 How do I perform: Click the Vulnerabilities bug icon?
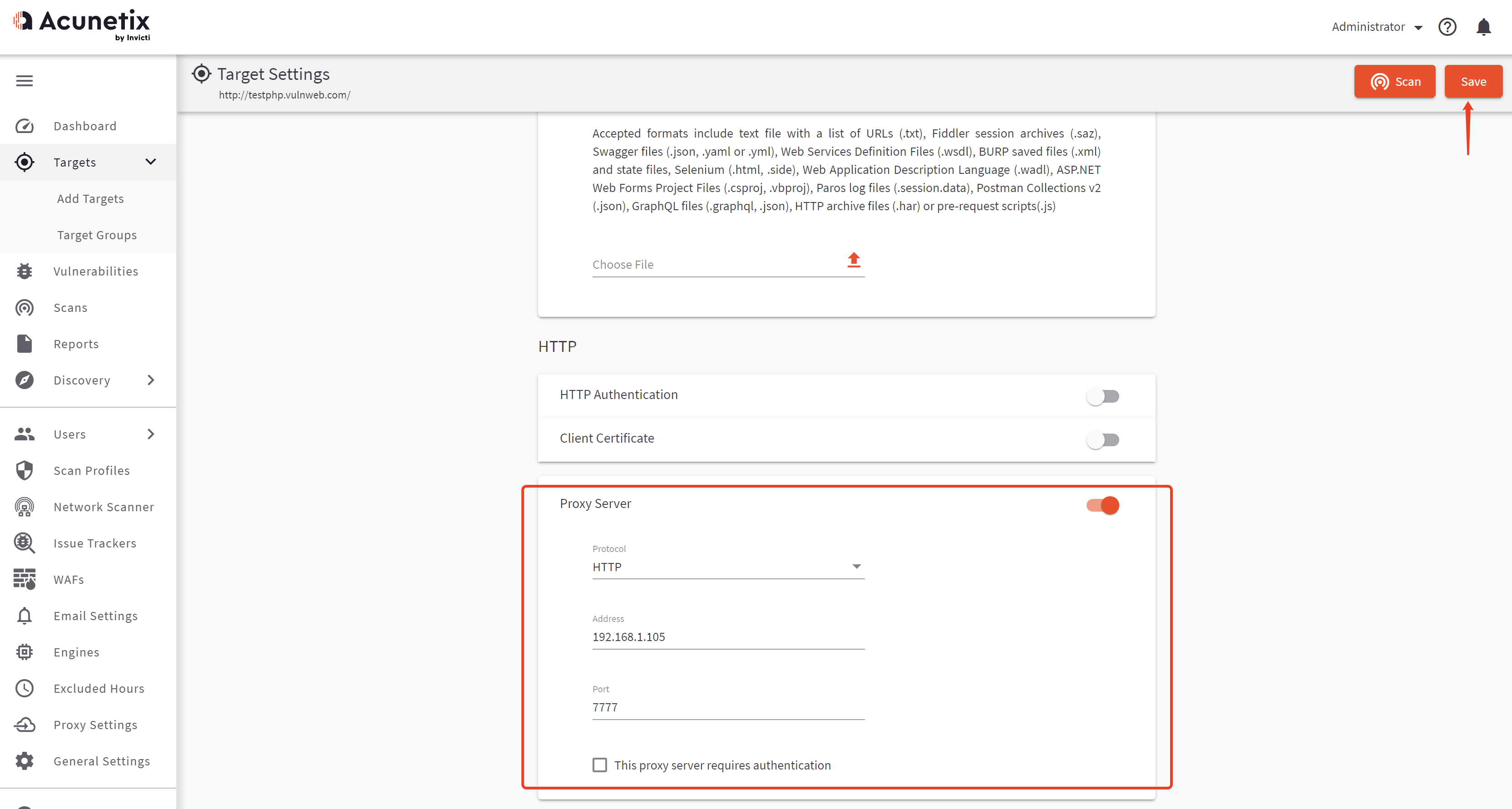tap(24, 271)
